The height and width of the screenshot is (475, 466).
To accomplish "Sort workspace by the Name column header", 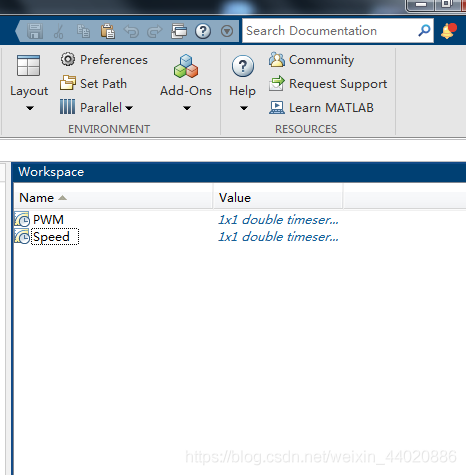I will 113,198.
